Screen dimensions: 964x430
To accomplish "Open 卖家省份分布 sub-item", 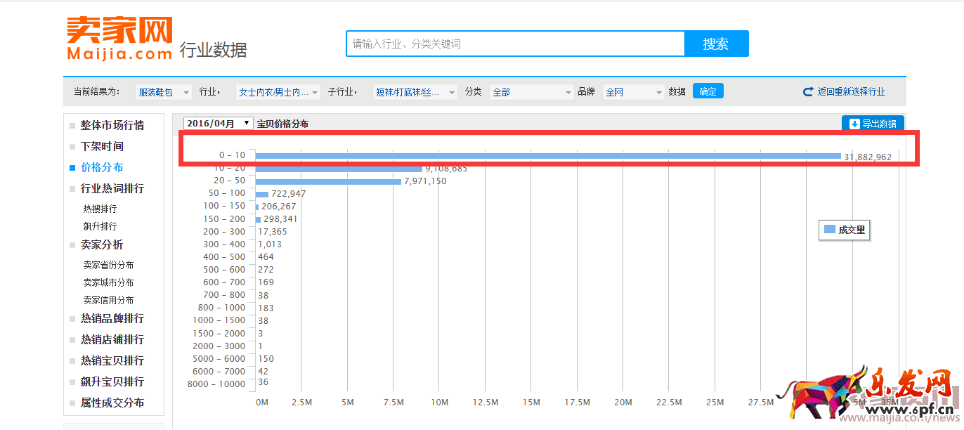I will 108,265.
